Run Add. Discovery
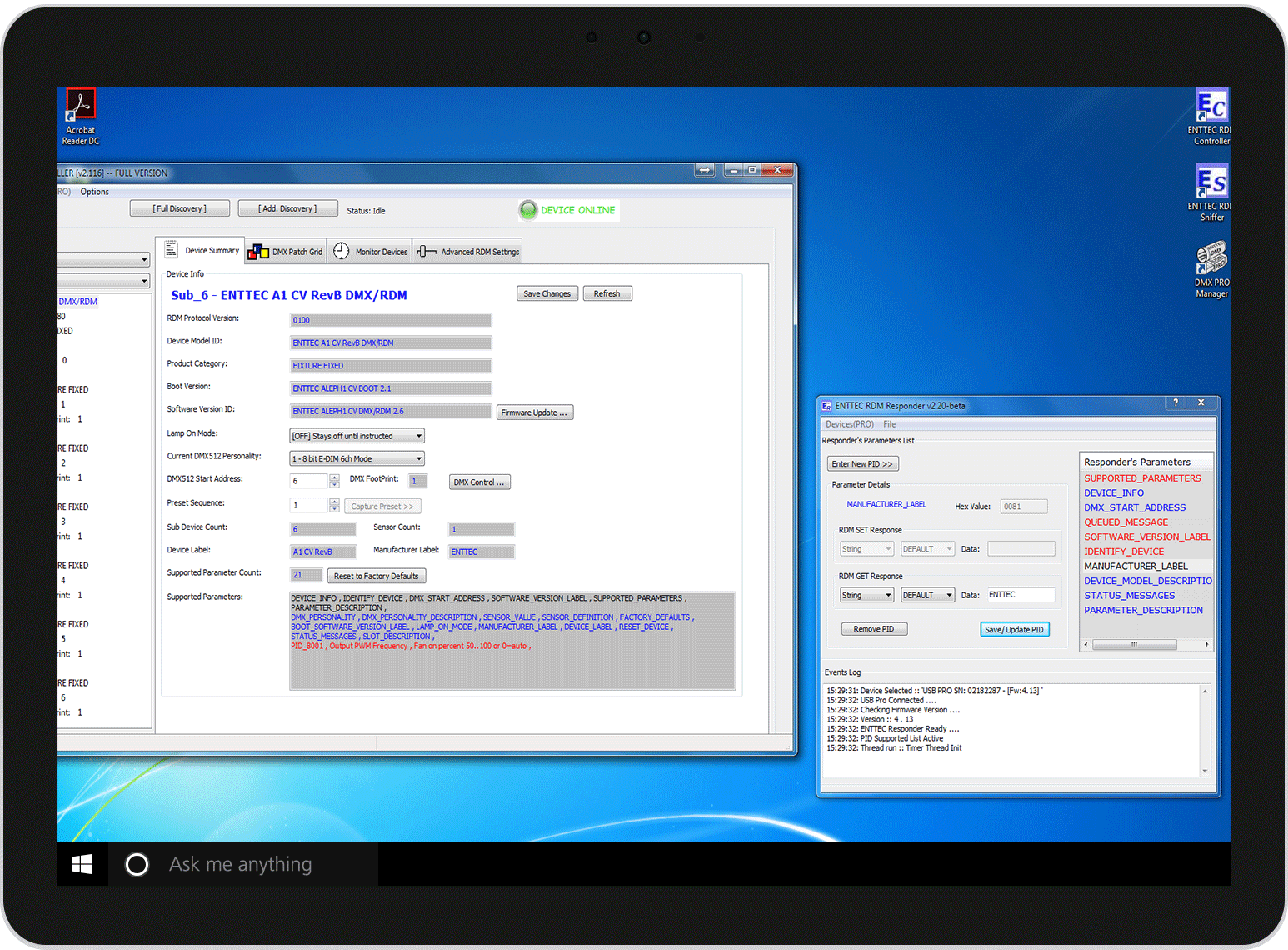Screen dimensions: 1288x950 tap(287, 208)
